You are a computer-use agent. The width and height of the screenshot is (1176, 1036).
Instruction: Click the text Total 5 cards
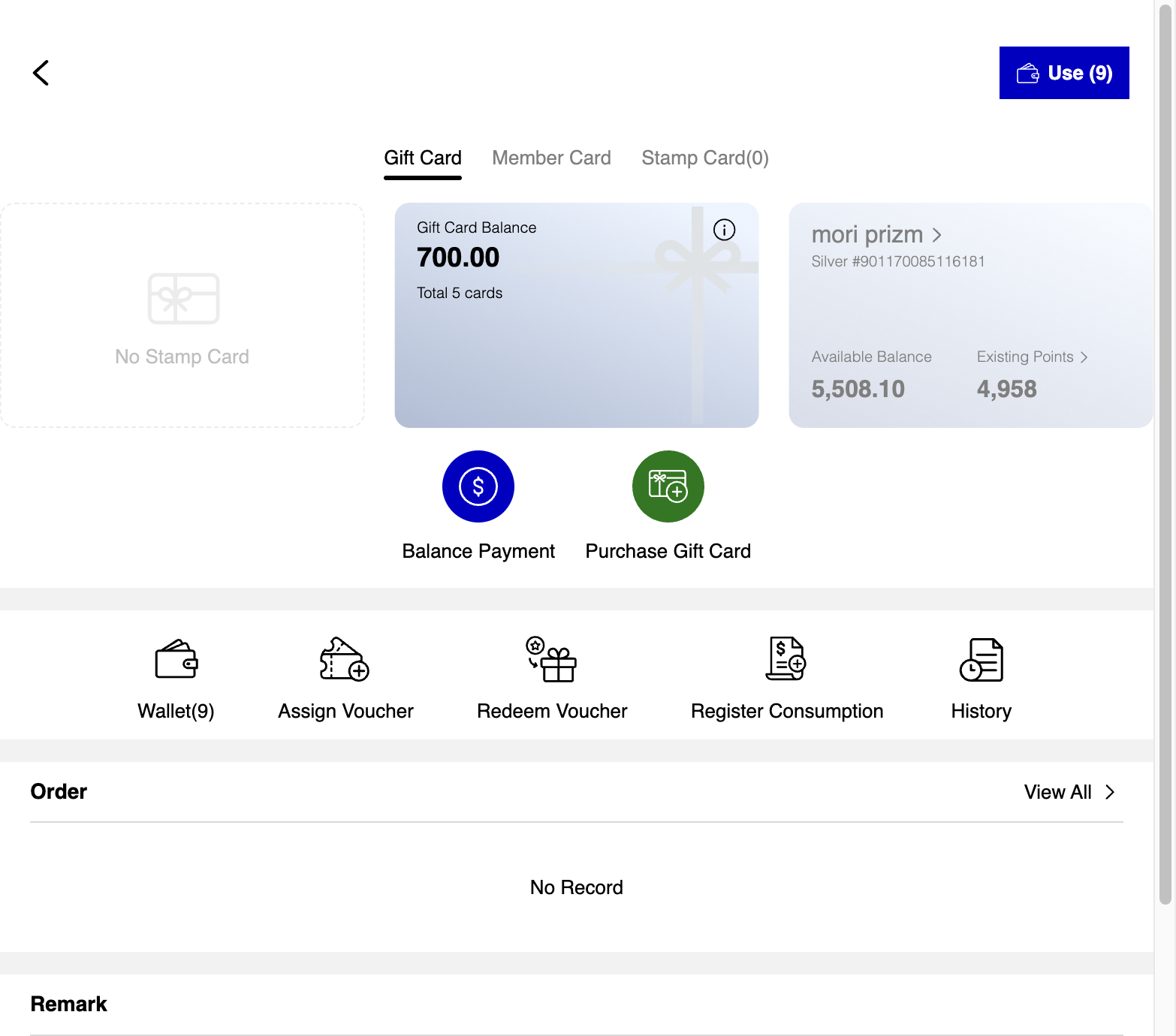[460, 293]
